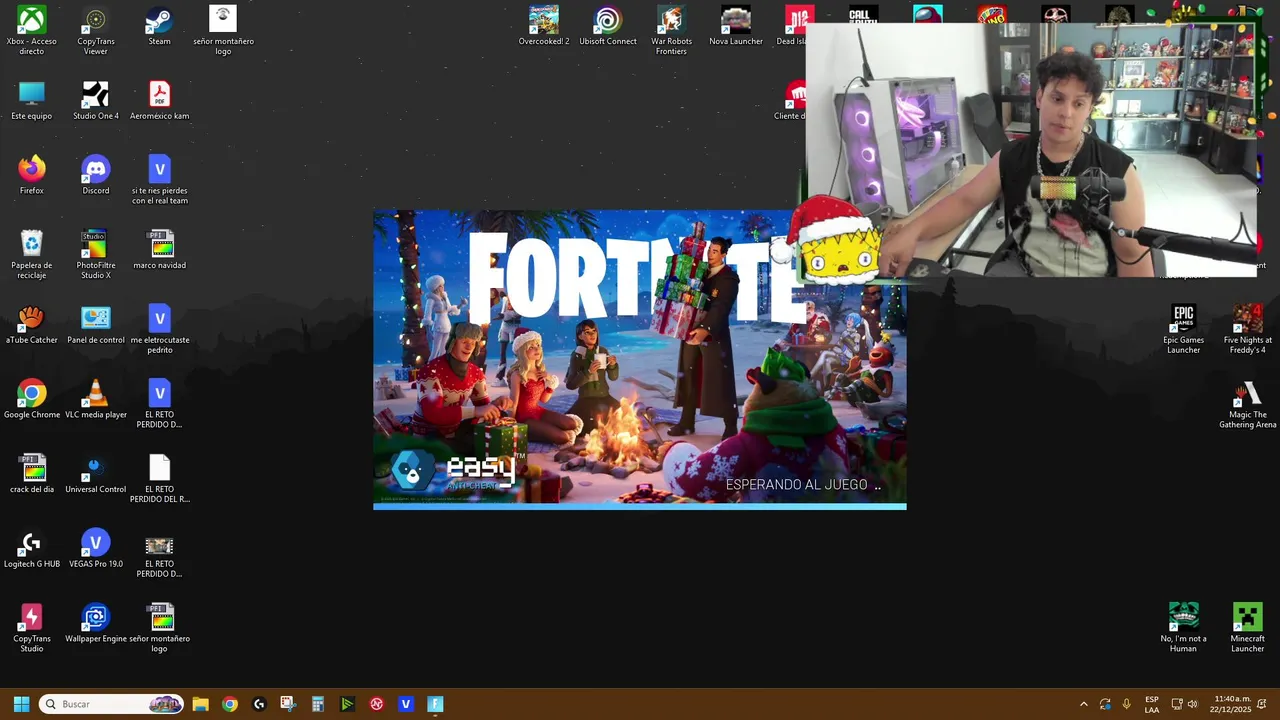
Task: Open Este equipo on the desktop
Action: coord(31,101)
